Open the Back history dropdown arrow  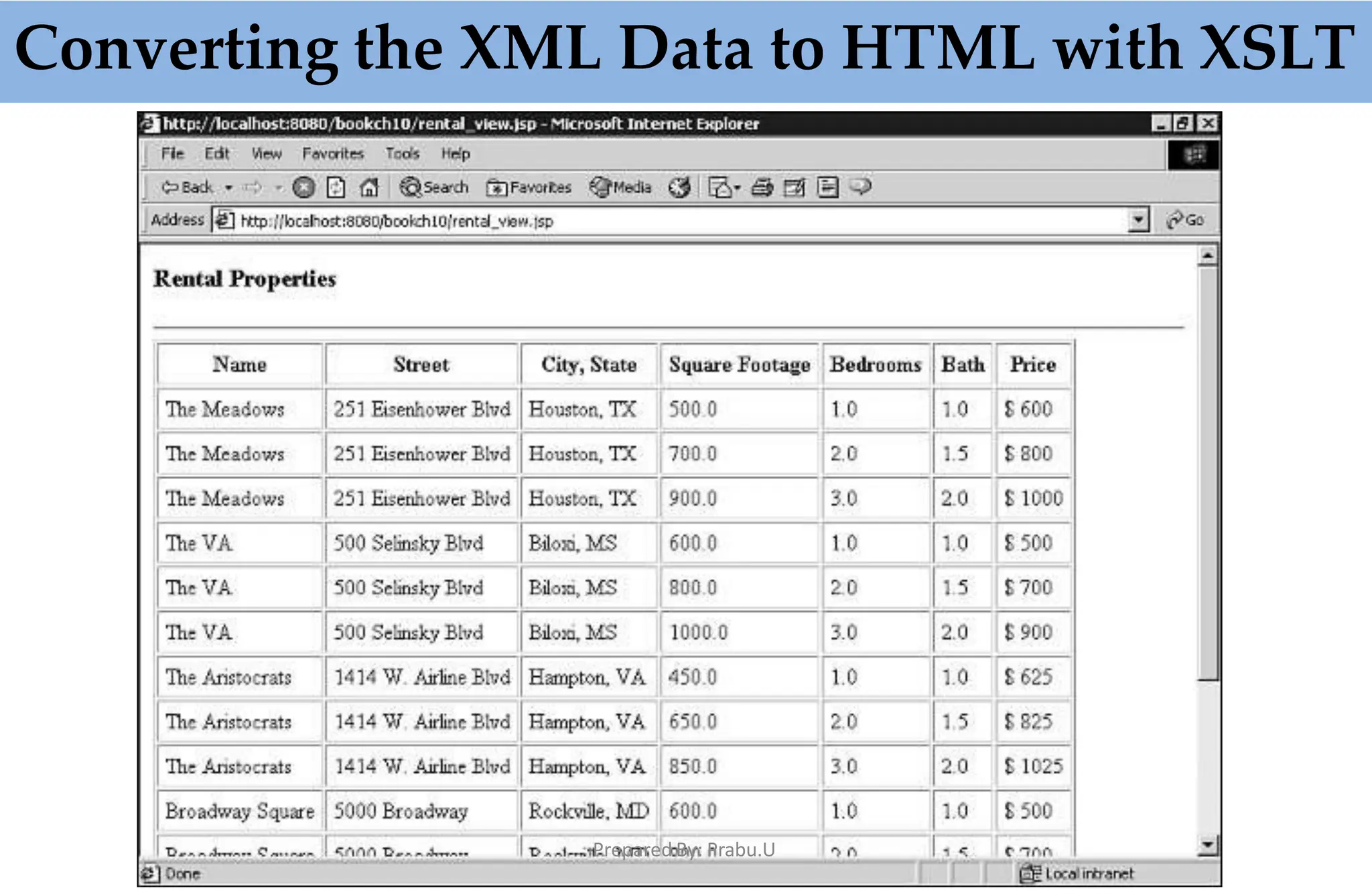coord(228,188)
